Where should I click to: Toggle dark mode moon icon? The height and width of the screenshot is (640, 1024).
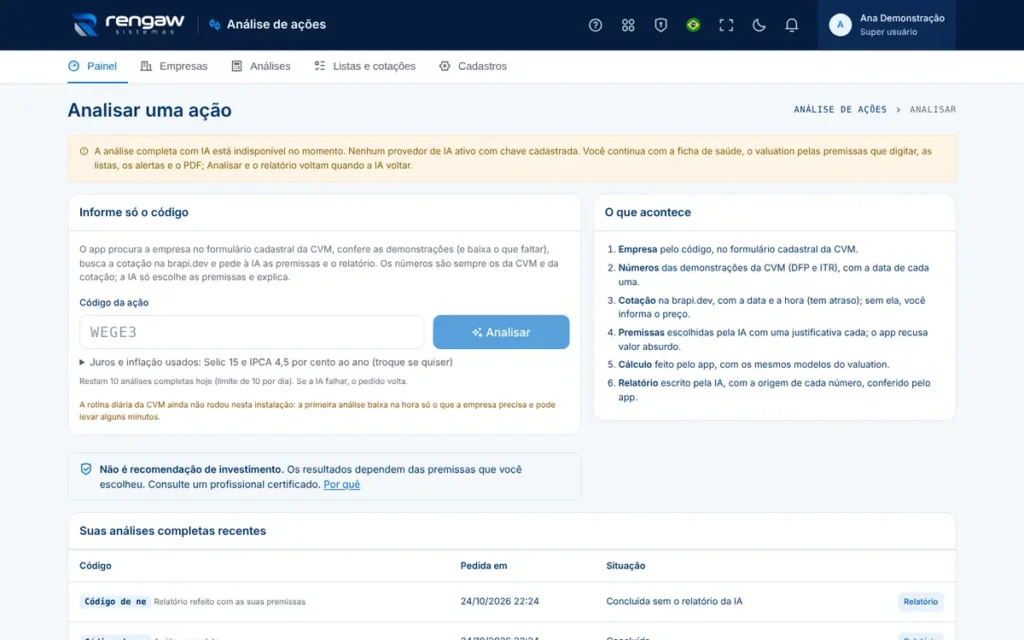758,25
